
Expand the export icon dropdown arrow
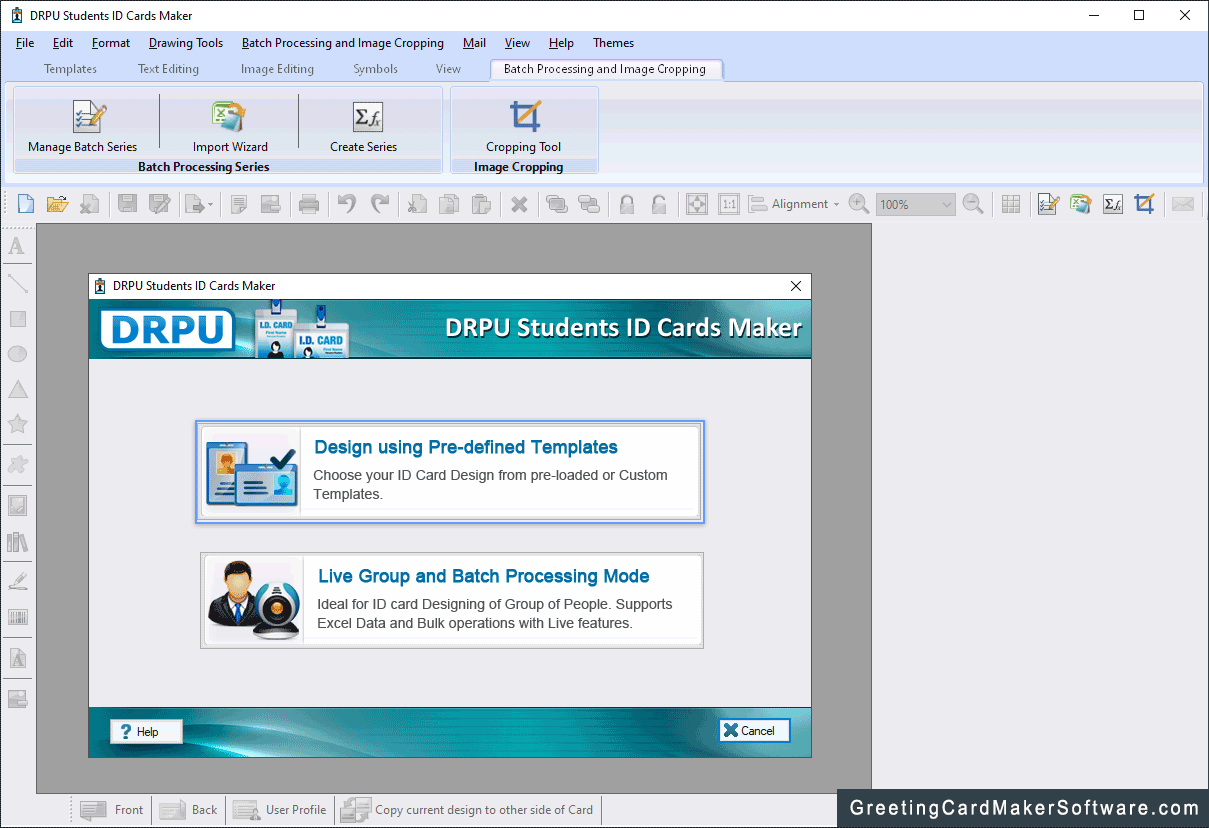[x=210, y=205]
